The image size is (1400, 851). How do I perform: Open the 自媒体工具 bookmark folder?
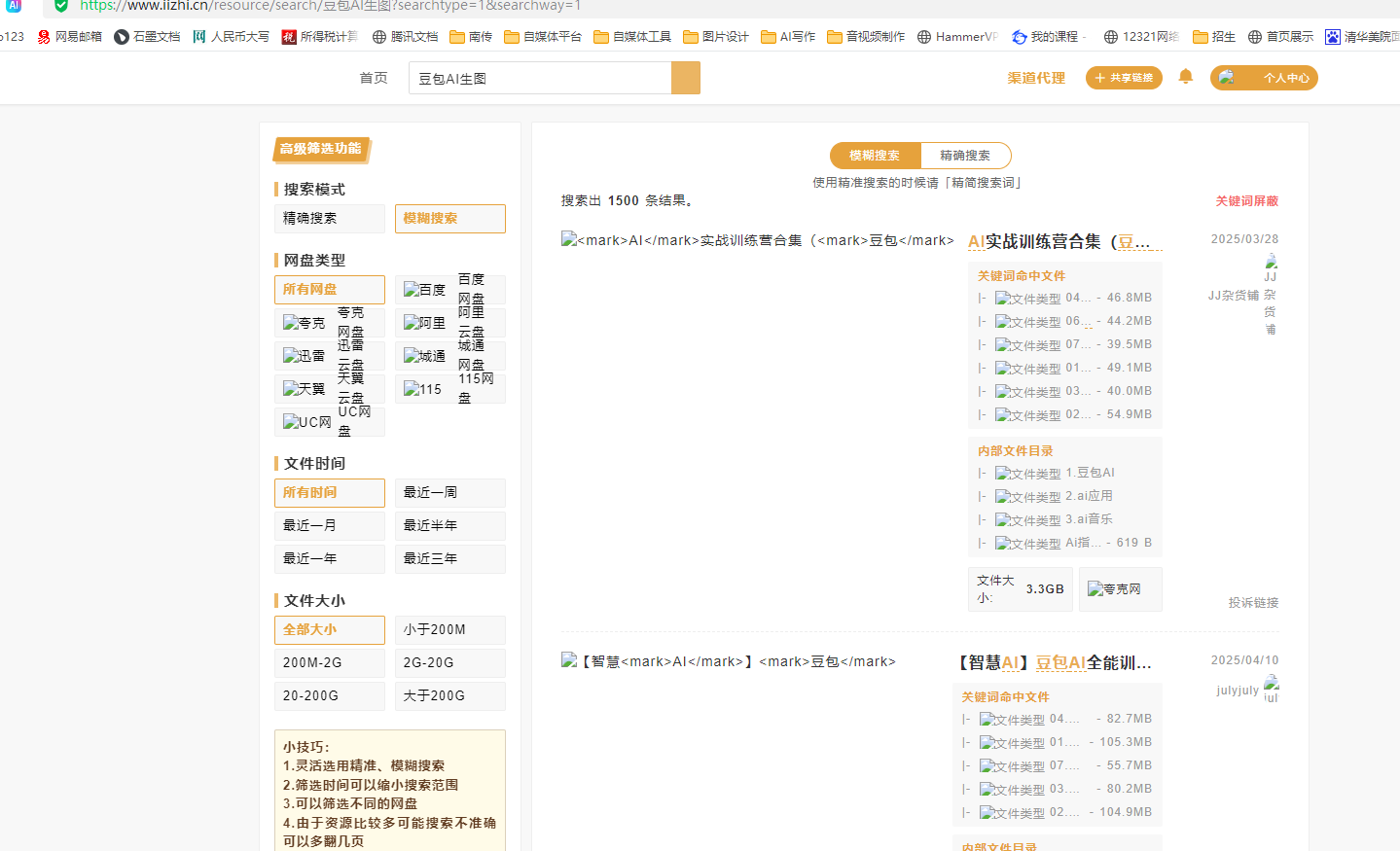[632, 37]
